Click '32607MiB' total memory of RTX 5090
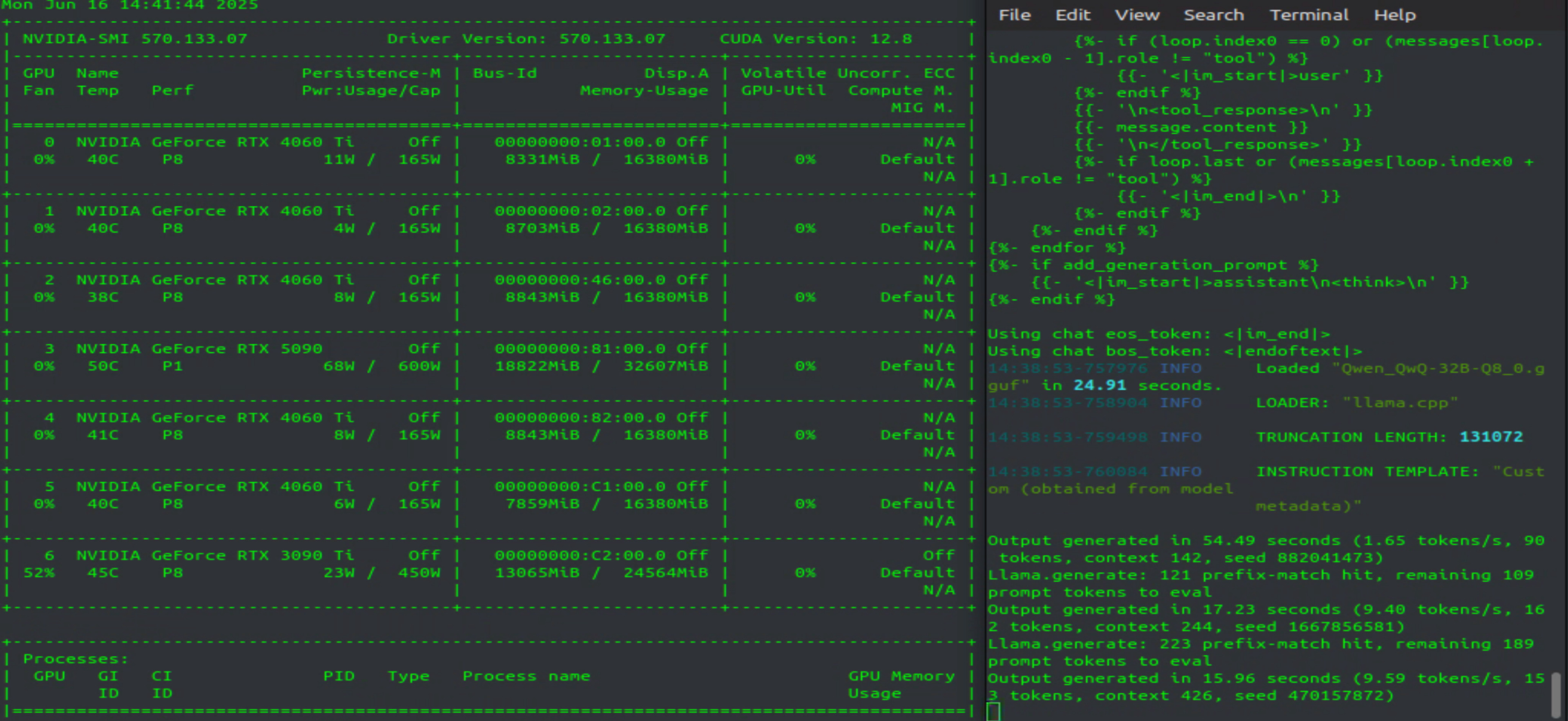Image resolution: width=1568 pixels, height=721 pixels. (x=665, y=366)
